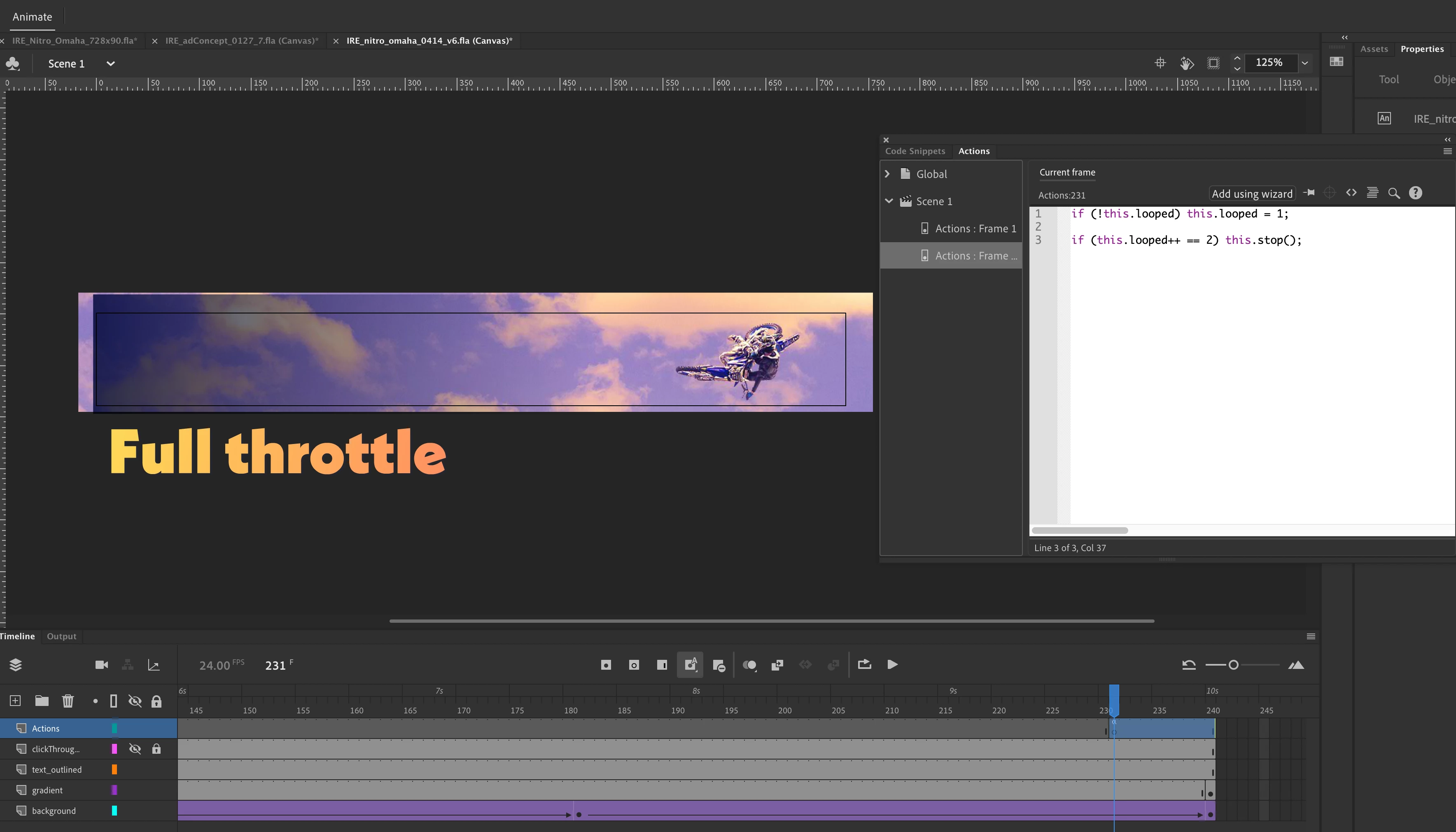Collapse the Scene 1 tree node

[x=889, y=201]
